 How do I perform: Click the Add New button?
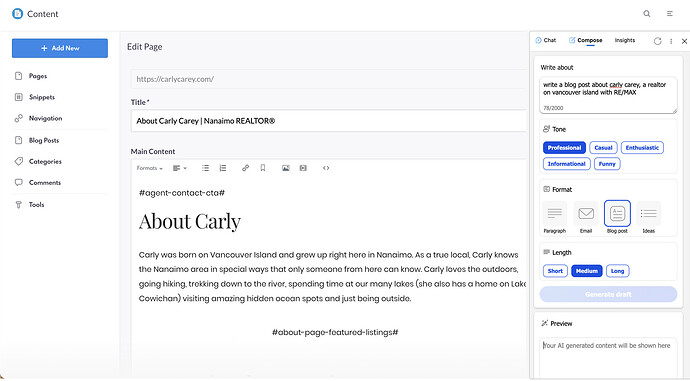[60, 48]
